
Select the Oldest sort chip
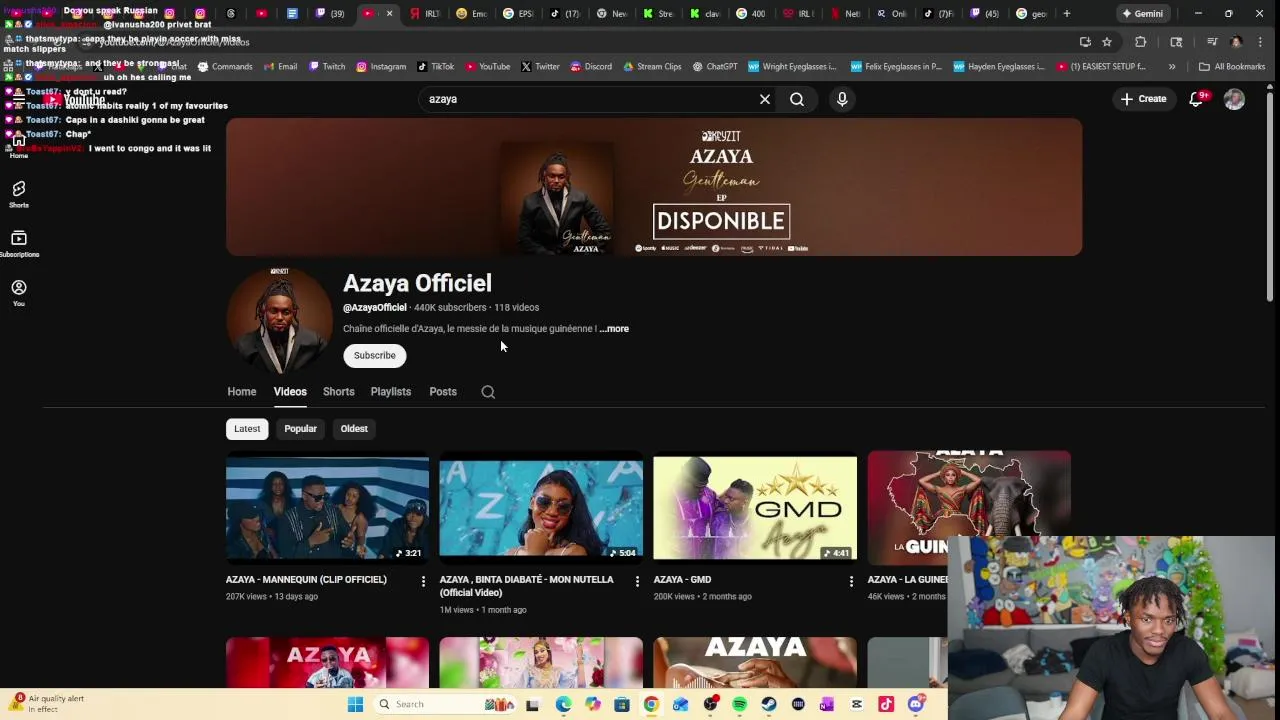click(354, 428)
